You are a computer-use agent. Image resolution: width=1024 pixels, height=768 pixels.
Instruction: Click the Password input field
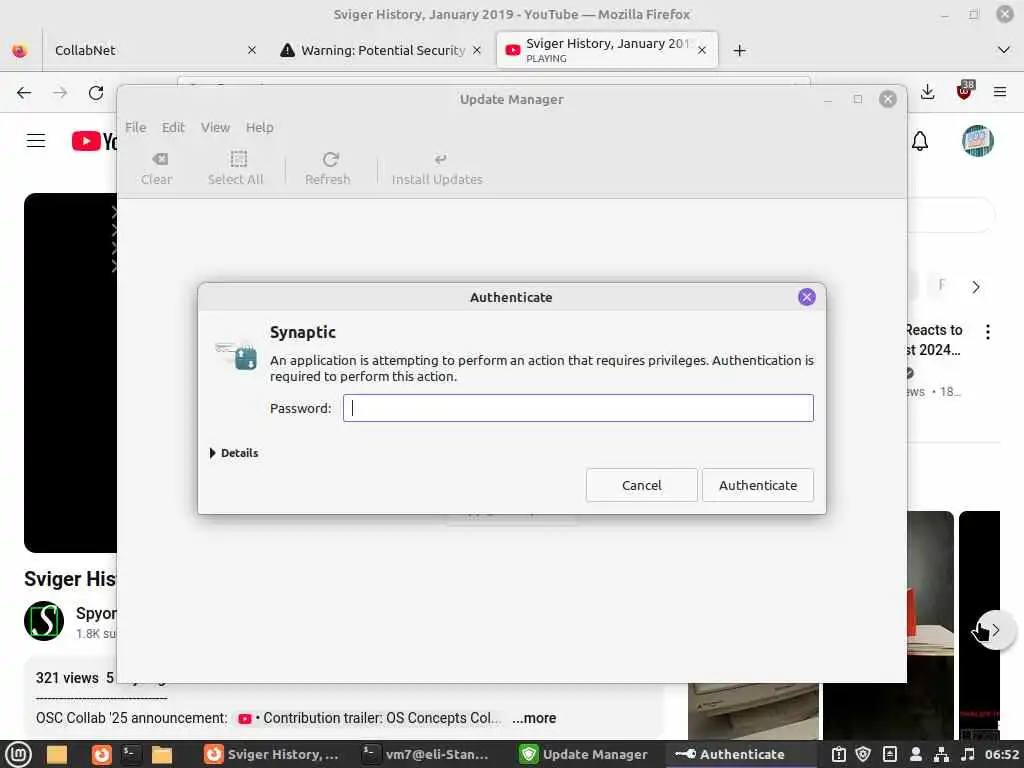[578, 408]
